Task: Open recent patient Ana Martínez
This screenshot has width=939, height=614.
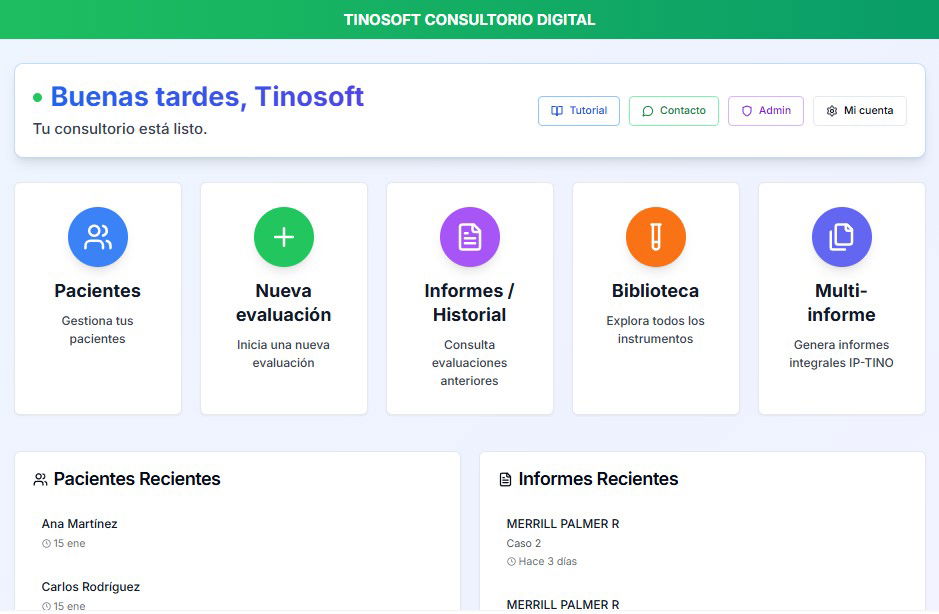Action: (x=80, y=524)
